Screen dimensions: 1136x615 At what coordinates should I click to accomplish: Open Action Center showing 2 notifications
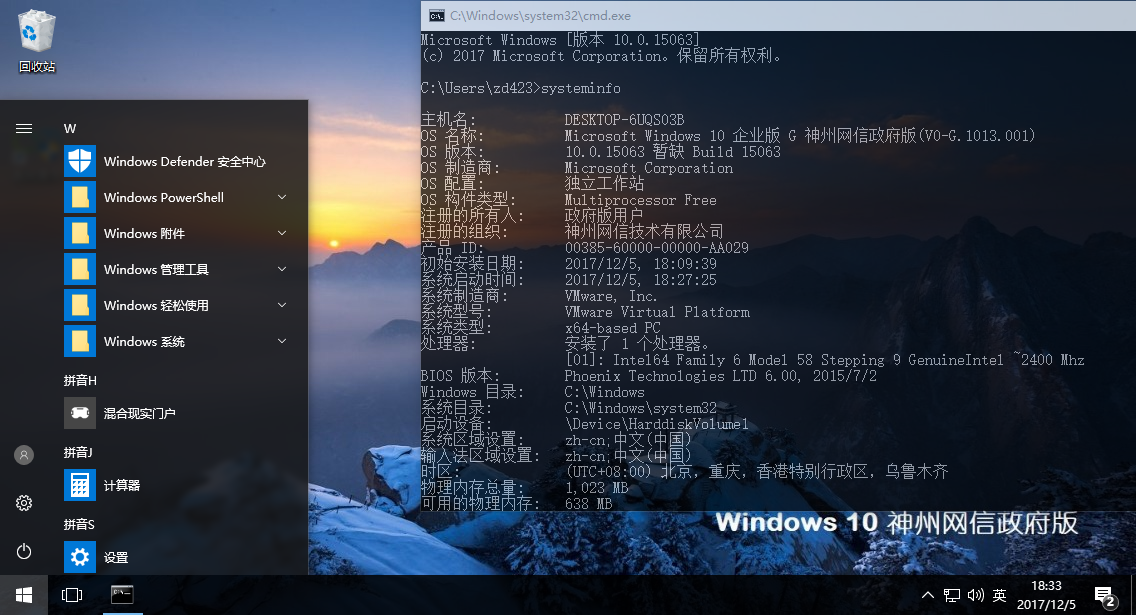pyautogui.click(x=1107, y=595)
